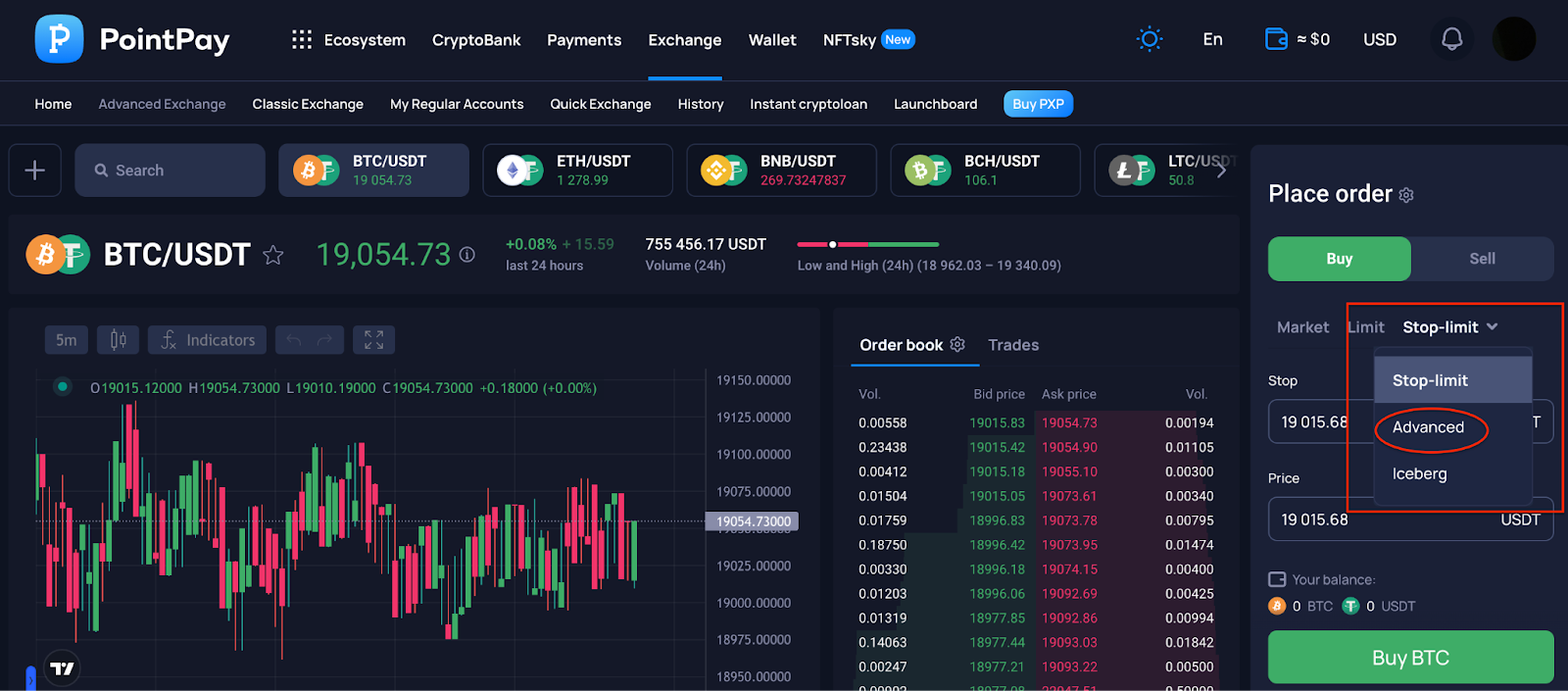Open the user profile avatar

pyautogui.click(x=1514, y=39)
